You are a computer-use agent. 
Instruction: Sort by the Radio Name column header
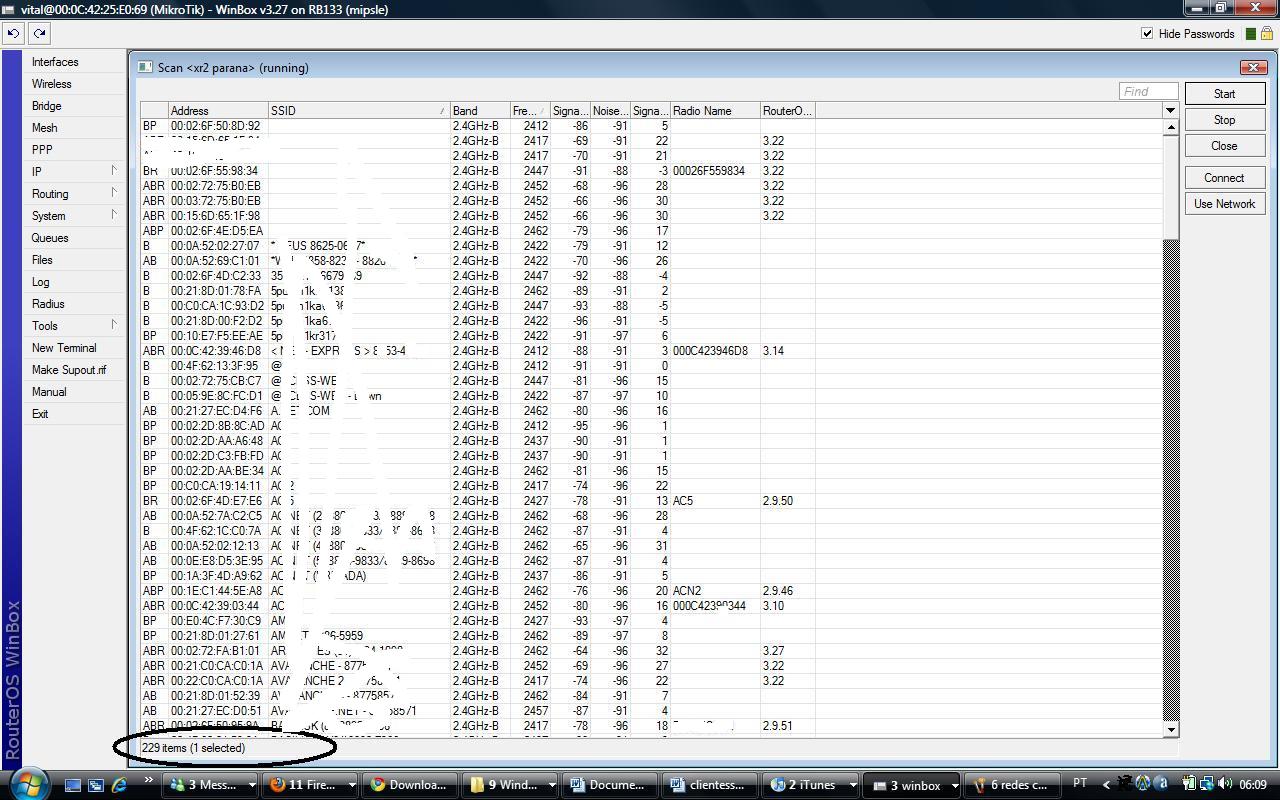715,110
